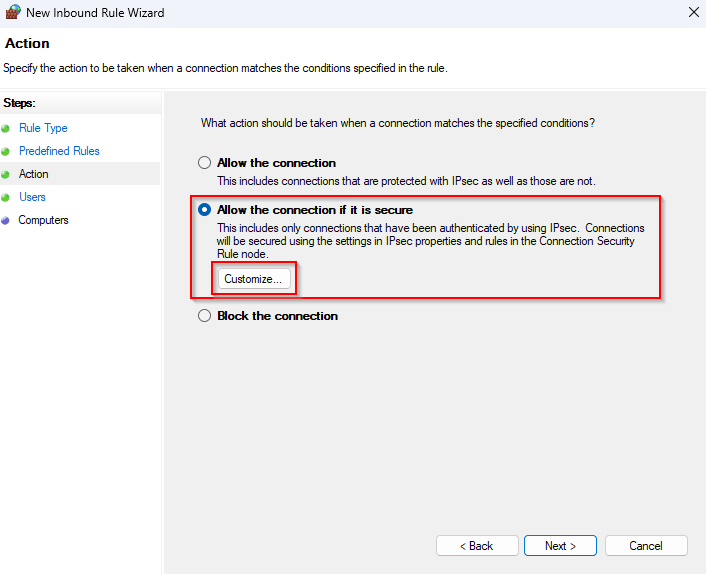Go back with the '< Back' button

(x=477, y=546)
